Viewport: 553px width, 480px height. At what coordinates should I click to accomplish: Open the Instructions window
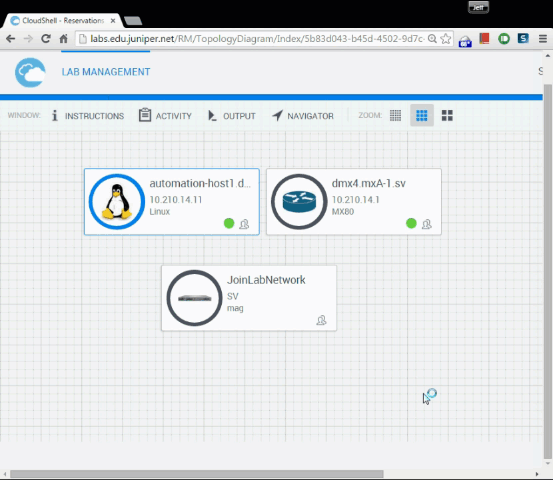(88, 116)
